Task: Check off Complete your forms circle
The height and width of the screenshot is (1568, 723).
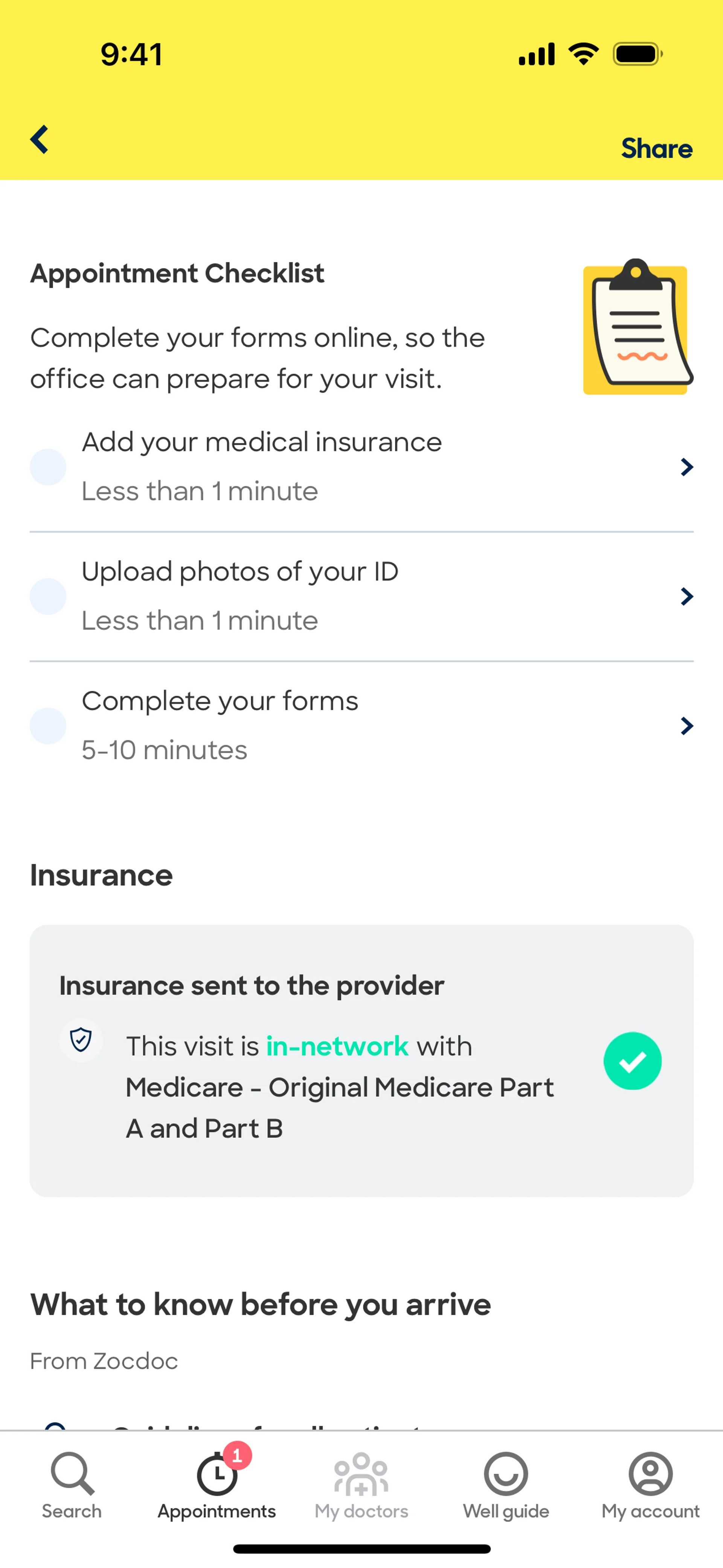Action: (x=48, y=726)
